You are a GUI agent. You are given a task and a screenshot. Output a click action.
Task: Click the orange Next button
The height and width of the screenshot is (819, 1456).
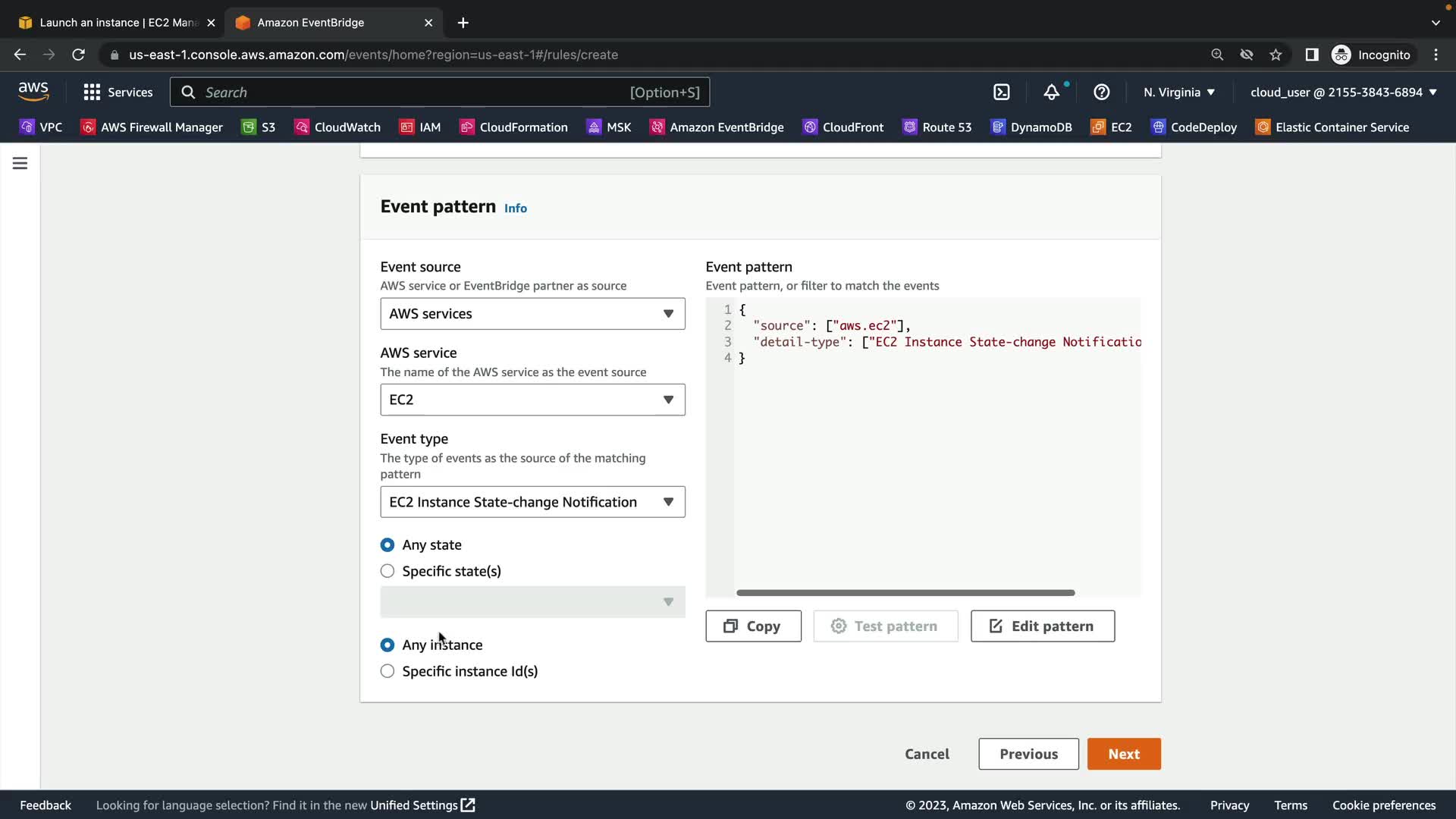pos(1123,754)
